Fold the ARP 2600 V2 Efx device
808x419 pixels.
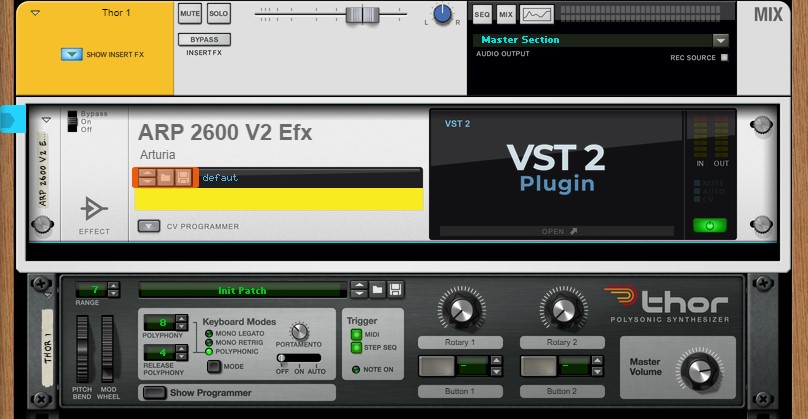coord(46,120)
